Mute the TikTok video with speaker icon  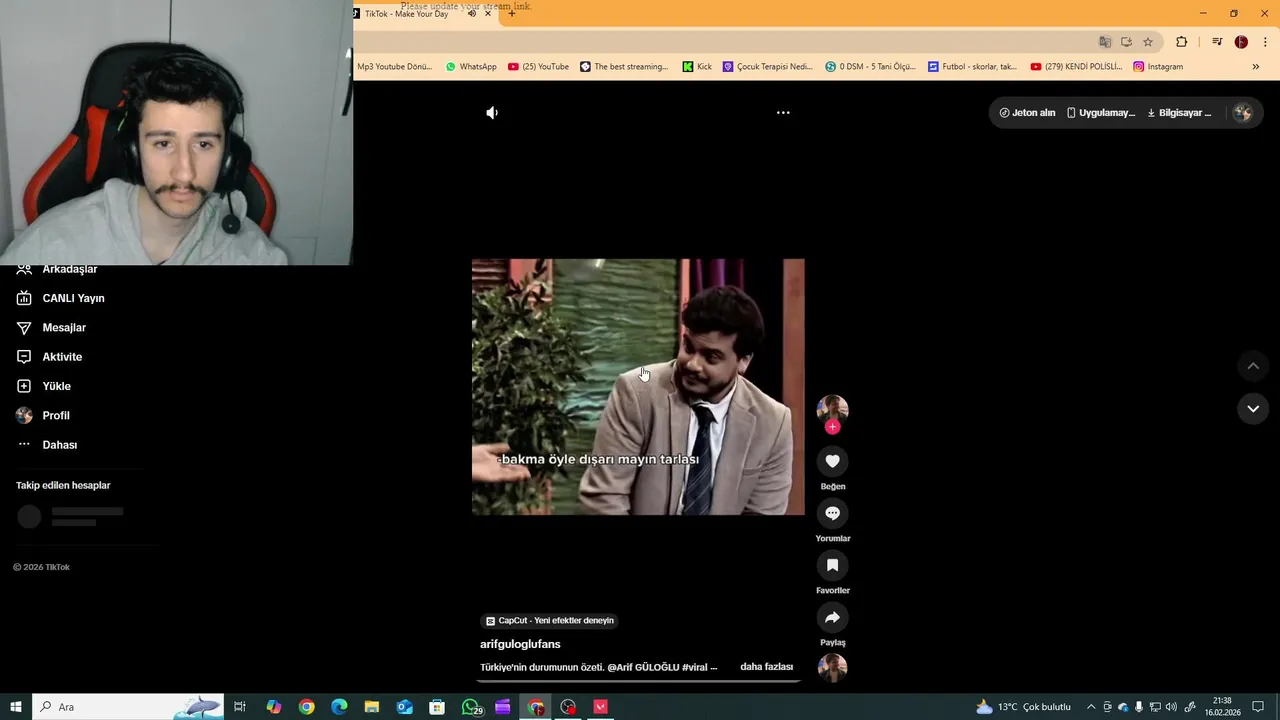coord(491,113)
